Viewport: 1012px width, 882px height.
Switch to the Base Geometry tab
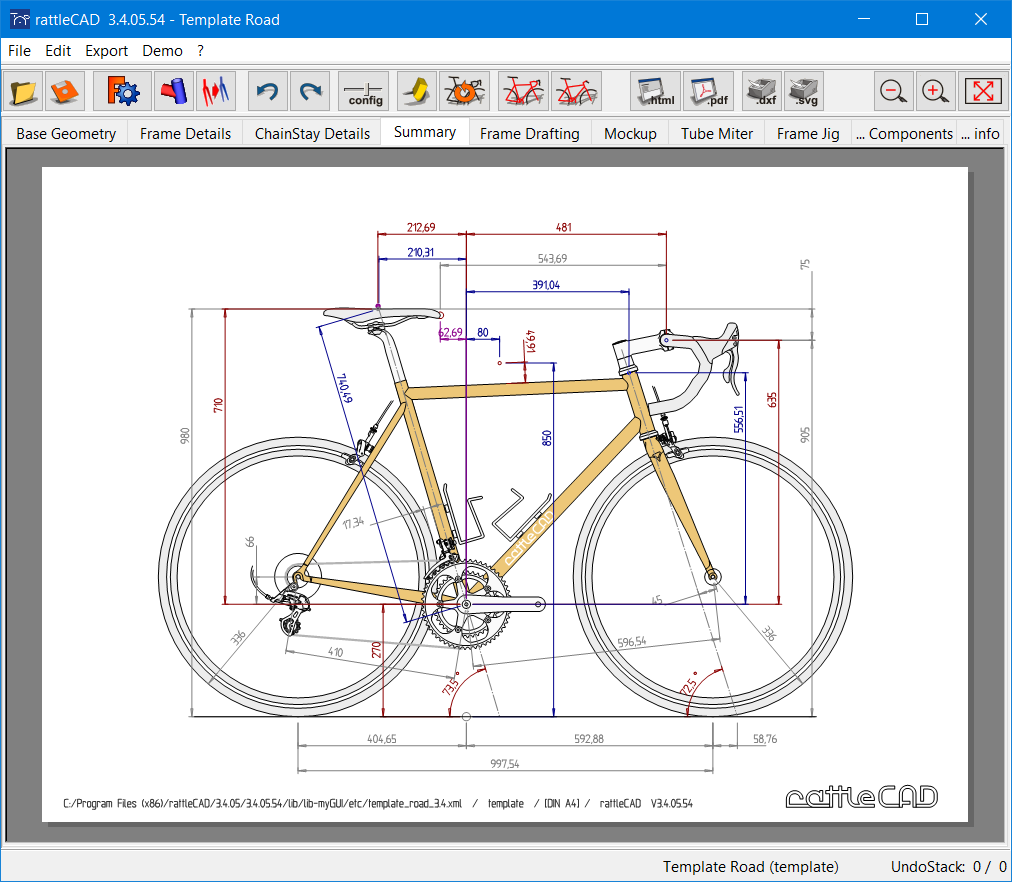66,133
